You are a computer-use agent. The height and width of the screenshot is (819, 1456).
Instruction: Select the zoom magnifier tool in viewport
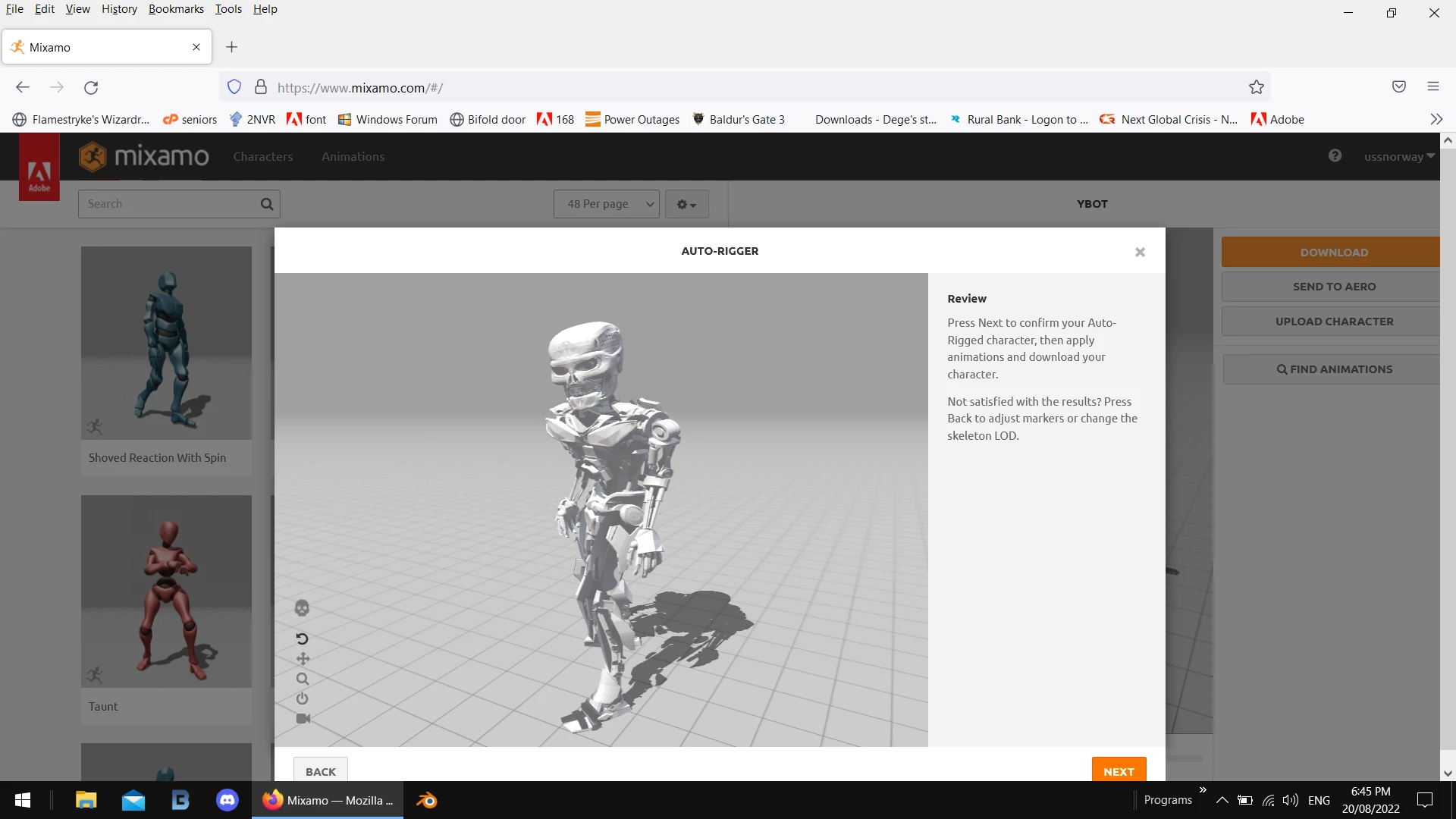coord(303,679)
